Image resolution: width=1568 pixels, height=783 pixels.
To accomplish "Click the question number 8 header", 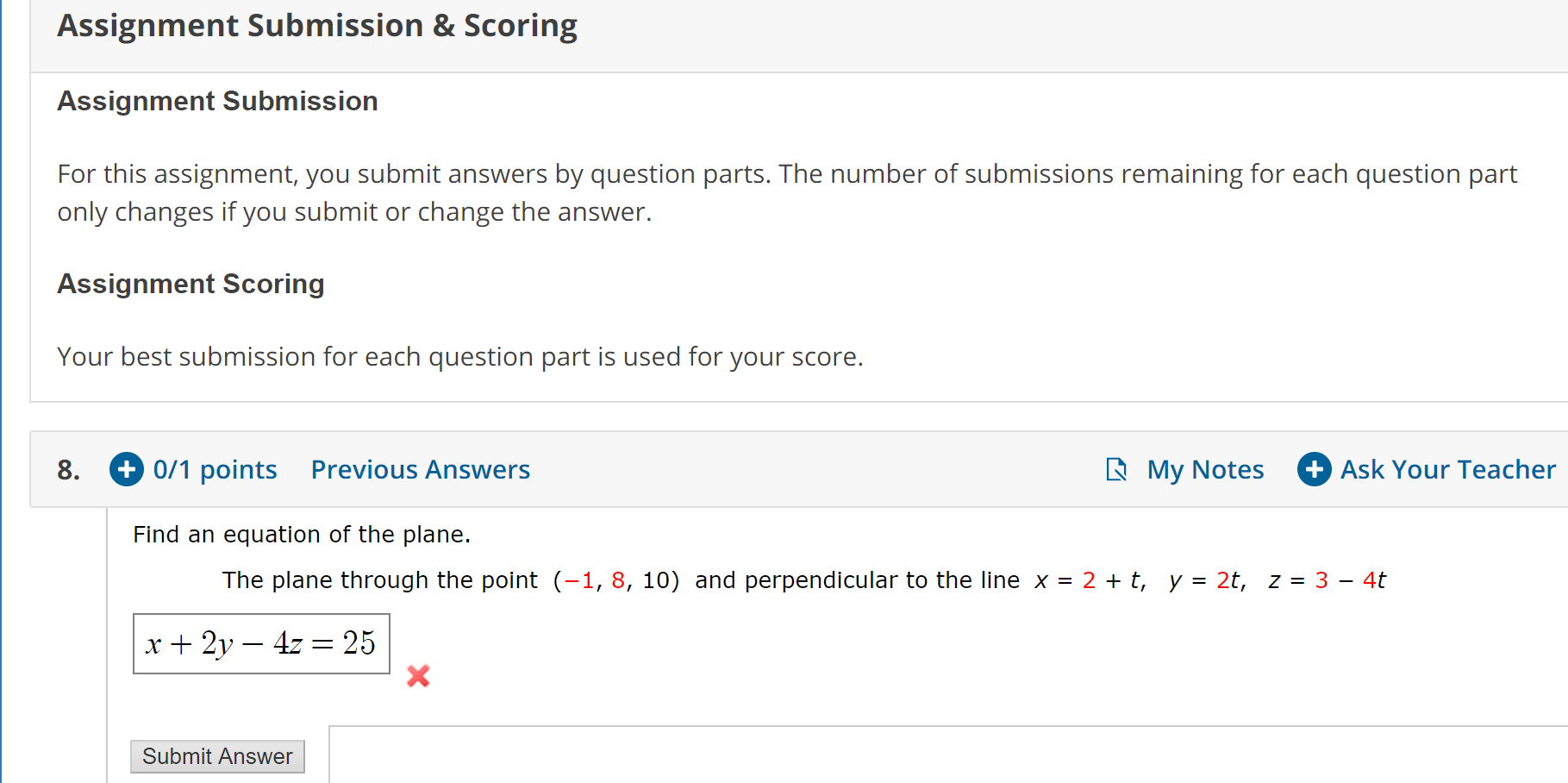I will (x=68, y=469).
